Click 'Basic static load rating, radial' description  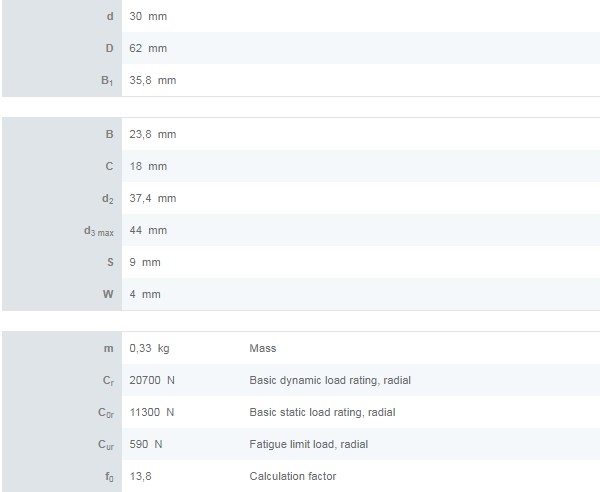323,412
